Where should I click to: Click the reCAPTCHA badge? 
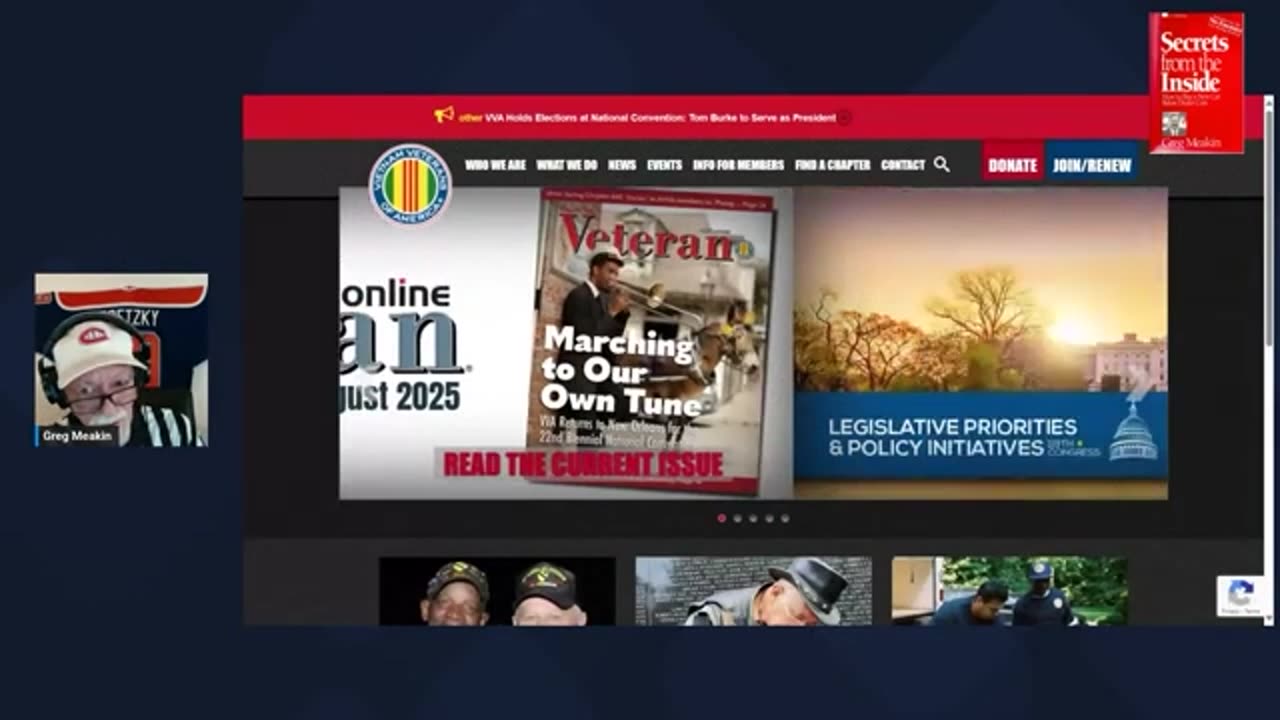[1241, 595]
